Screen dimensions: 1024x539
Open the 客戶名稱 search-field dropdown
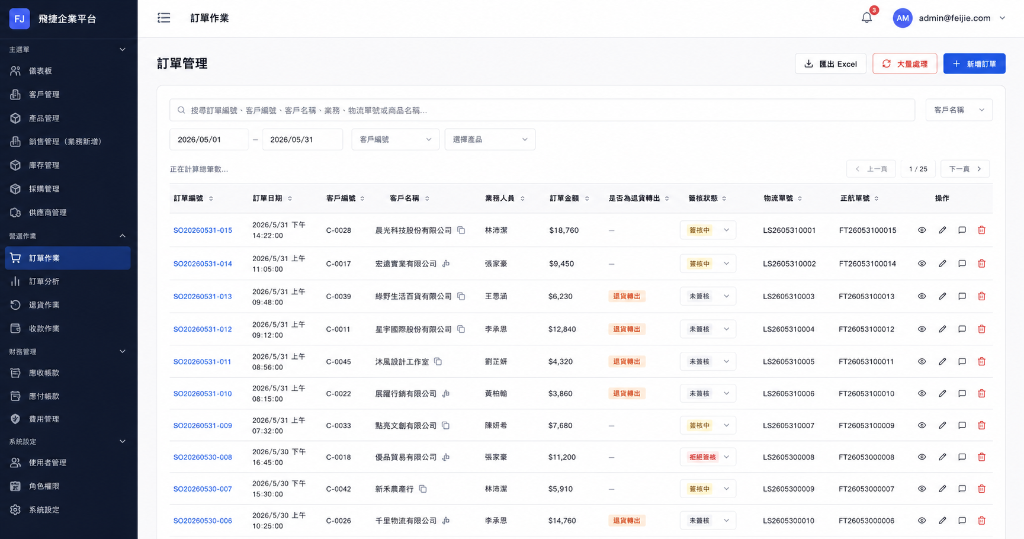tap(959, 110)
